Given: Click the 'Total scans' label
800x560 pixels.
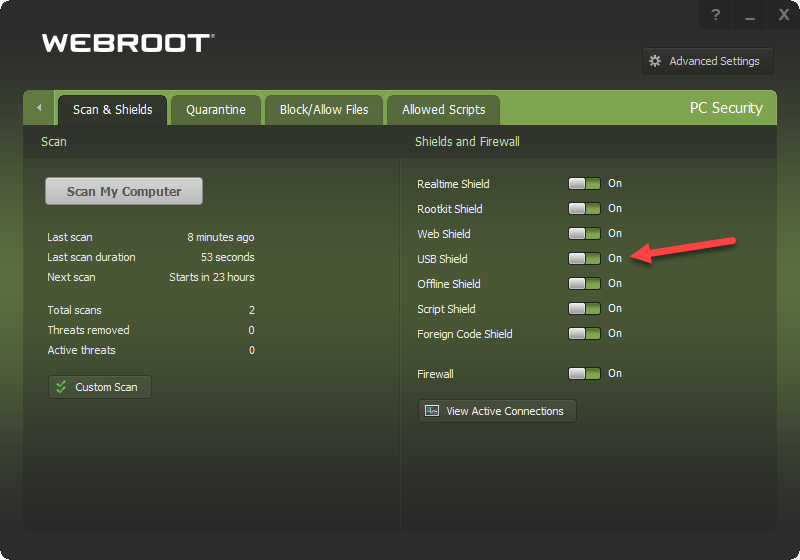Looking at the screenshot, I should pyautogui.click(x=74, y=310).
